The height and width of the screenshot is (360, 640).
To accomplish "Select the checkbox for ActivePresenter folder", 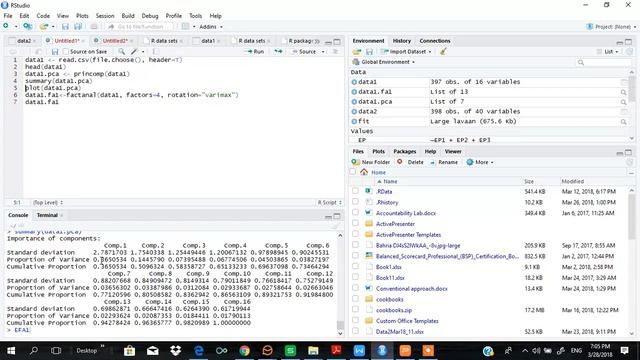I will click(x=356, y=223).
